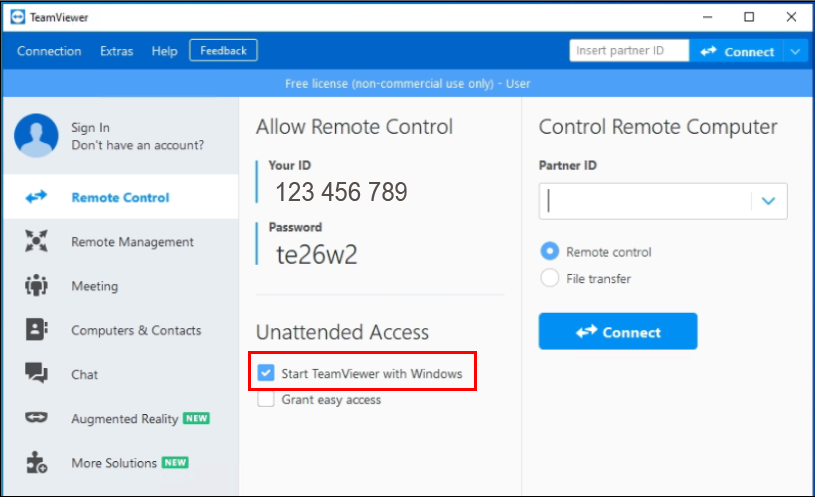Open the Help menu

tap(164, 51)
